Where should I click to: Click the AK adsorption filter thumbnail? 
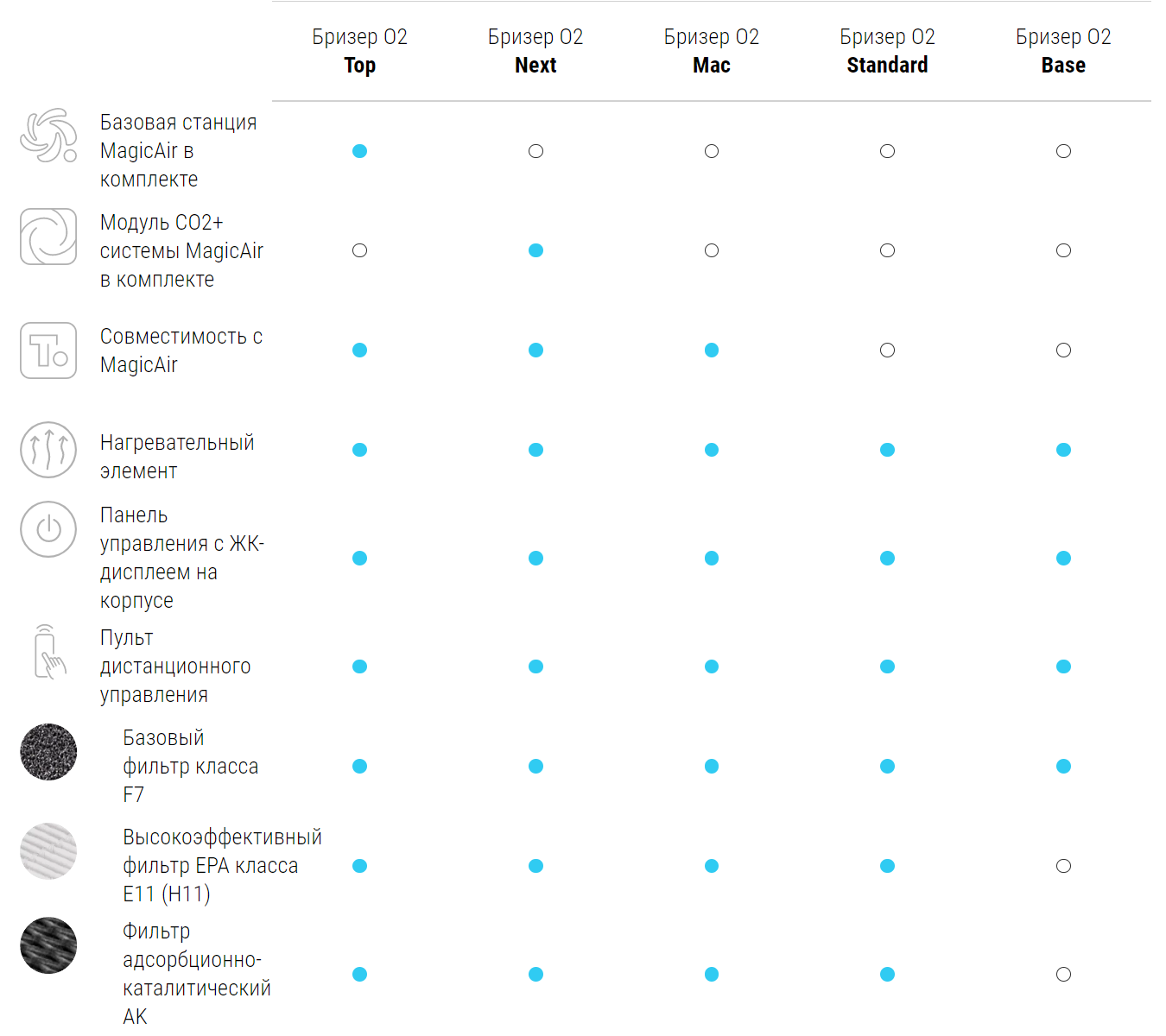[x=48, y=945]
